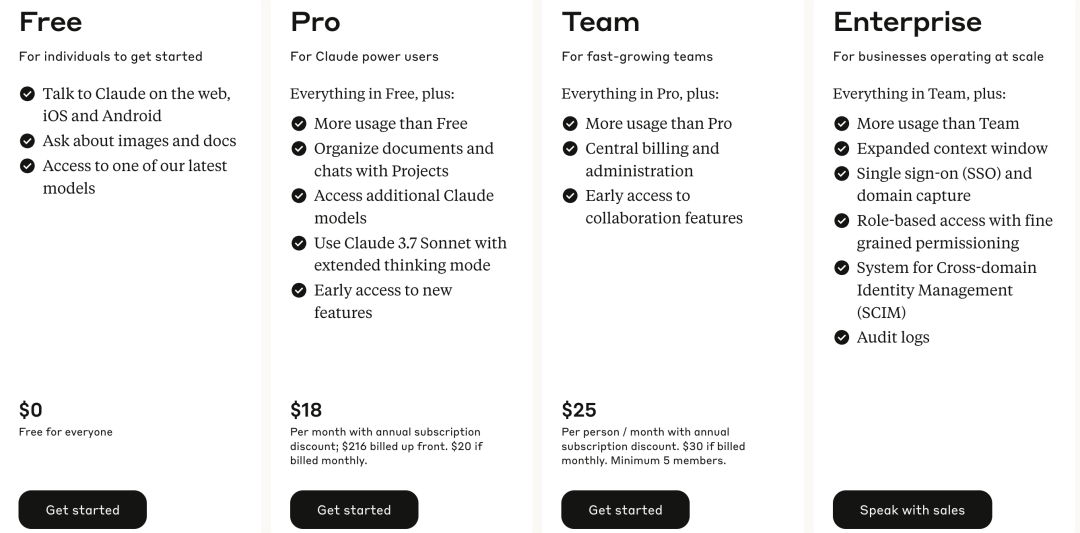Click the checkmark next to 'System for Cross-domain Identity Management'
Image resolution: width=1080 pixels, height=533 pixels.
[841, 268]
